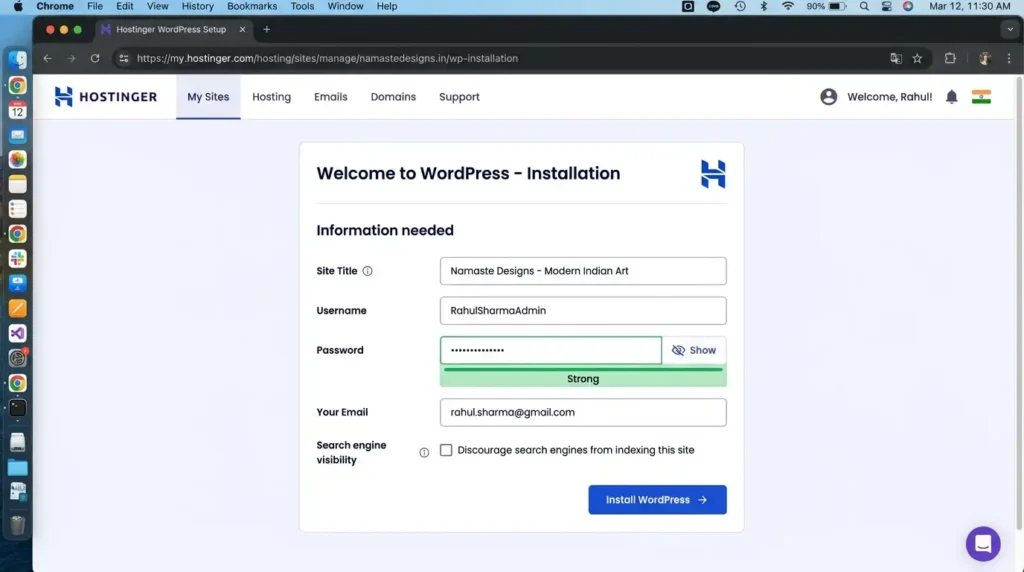
Task: Open the Chrome History menu
Action: 197,6
